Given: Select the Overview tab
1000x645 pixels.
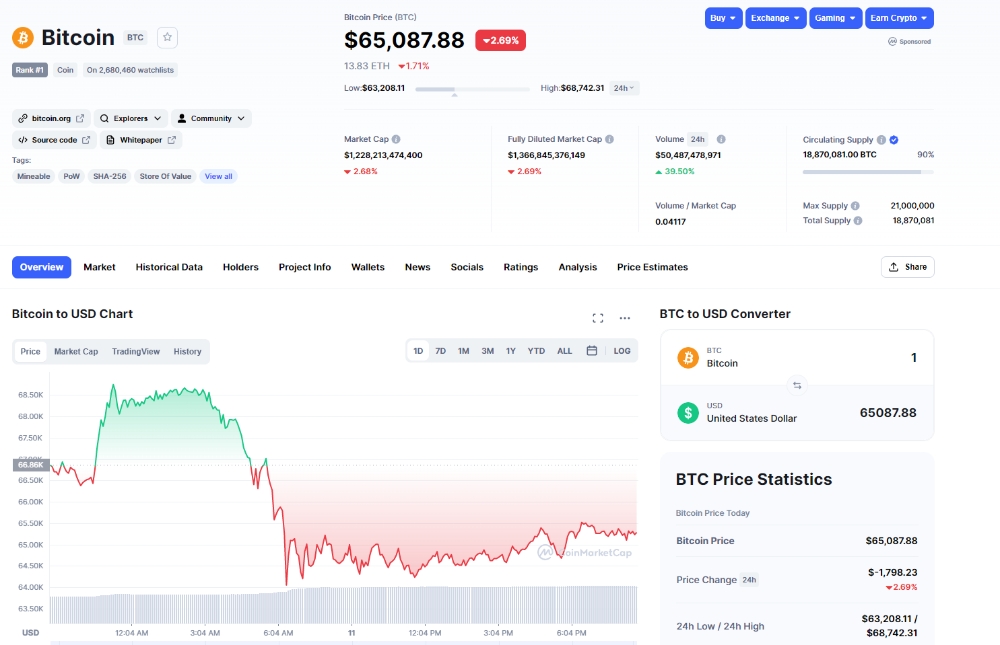Looking at the screenshot, I should (x=41, y=267).
